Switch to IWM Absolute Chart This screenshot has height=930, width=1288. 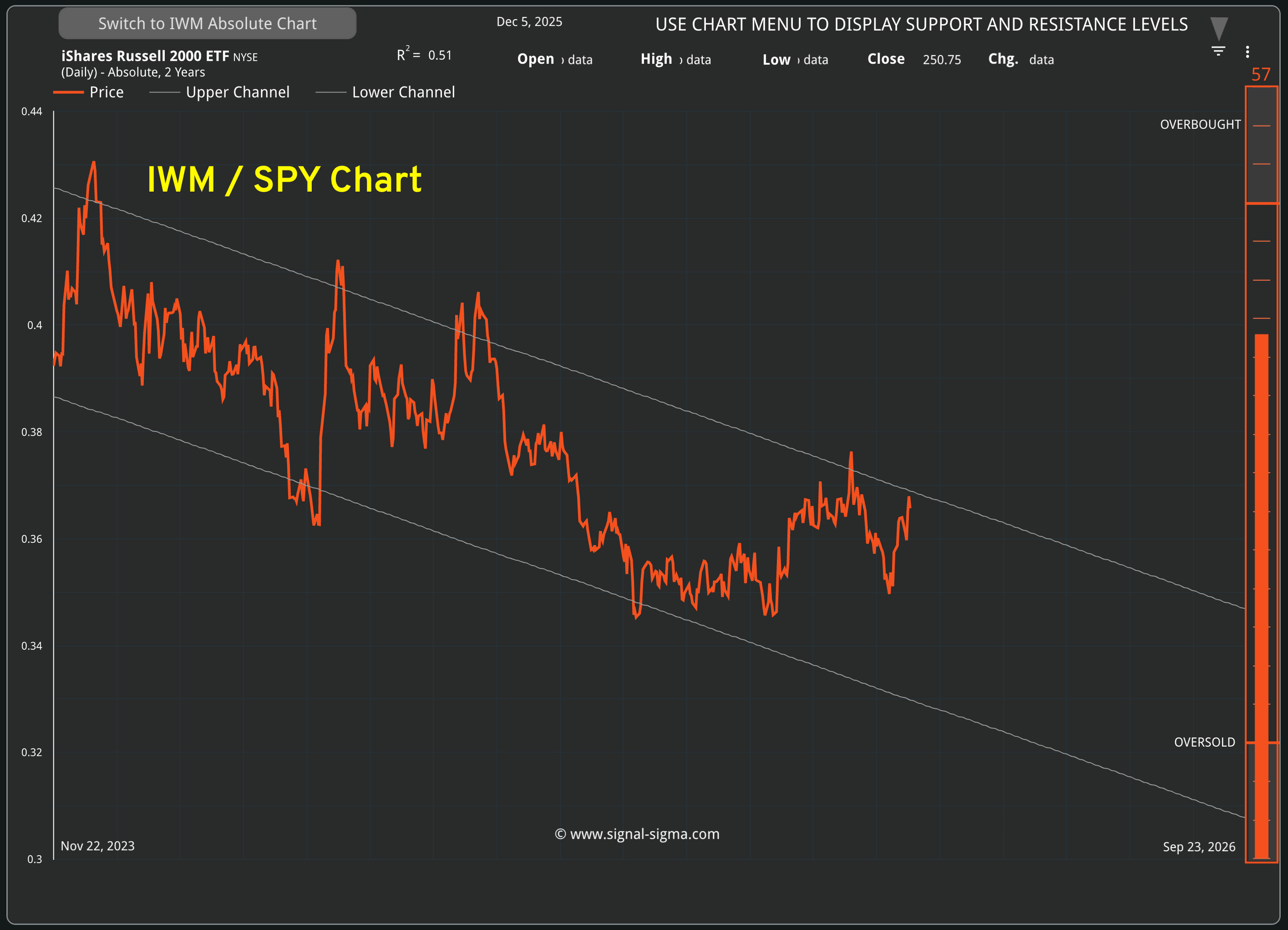pyautogui.click(x=207, y=23)
